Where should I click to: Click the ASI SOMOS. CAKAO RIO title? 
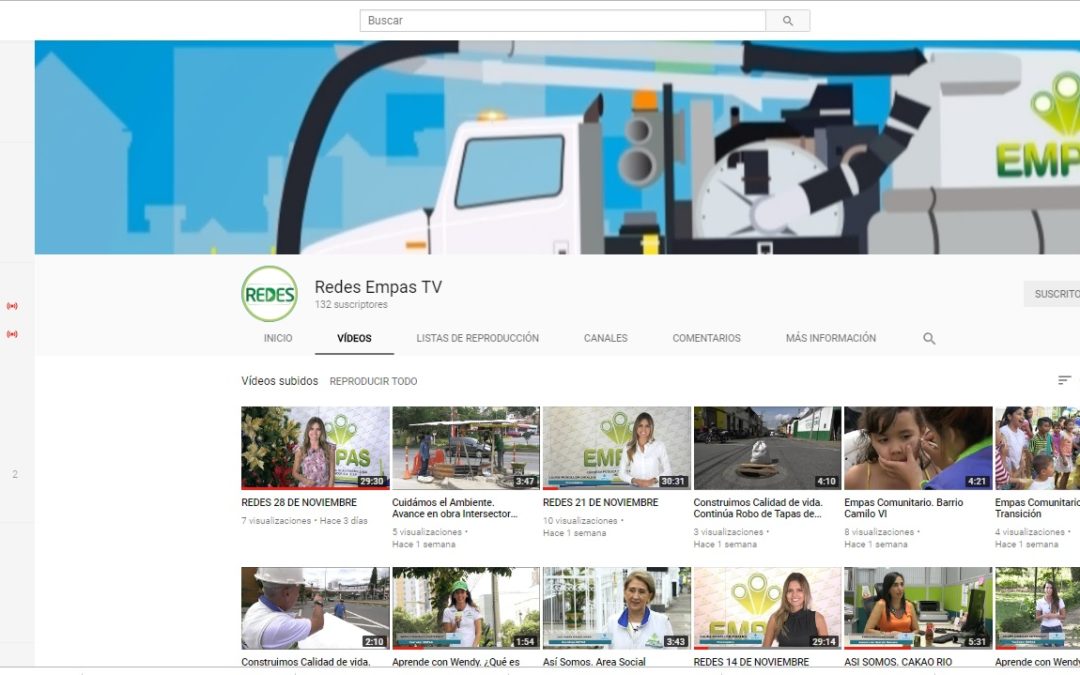click(x=898, y=662)
